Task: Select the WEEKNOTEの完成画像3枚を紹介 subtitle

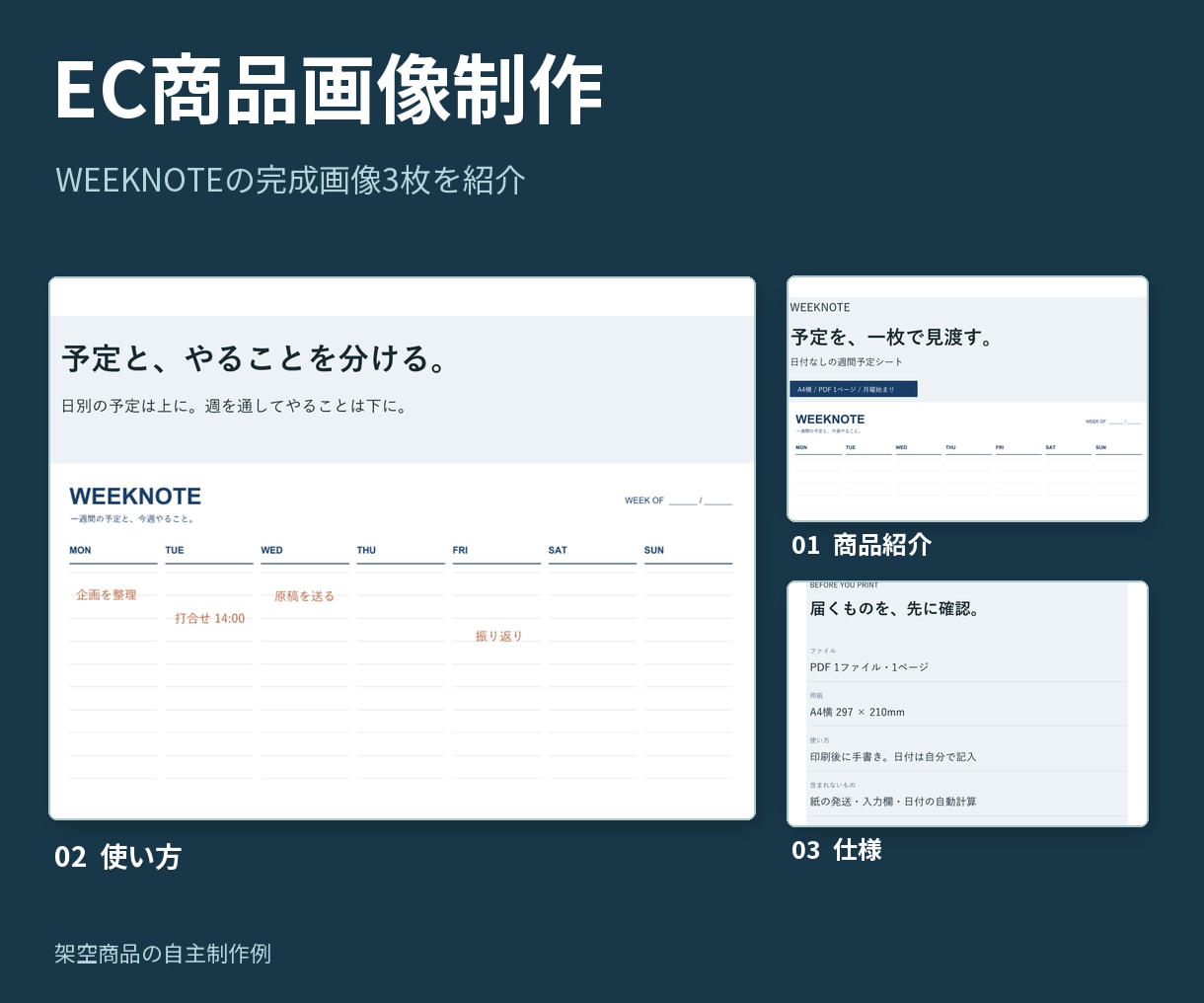Action: click(x=290, y=180)
